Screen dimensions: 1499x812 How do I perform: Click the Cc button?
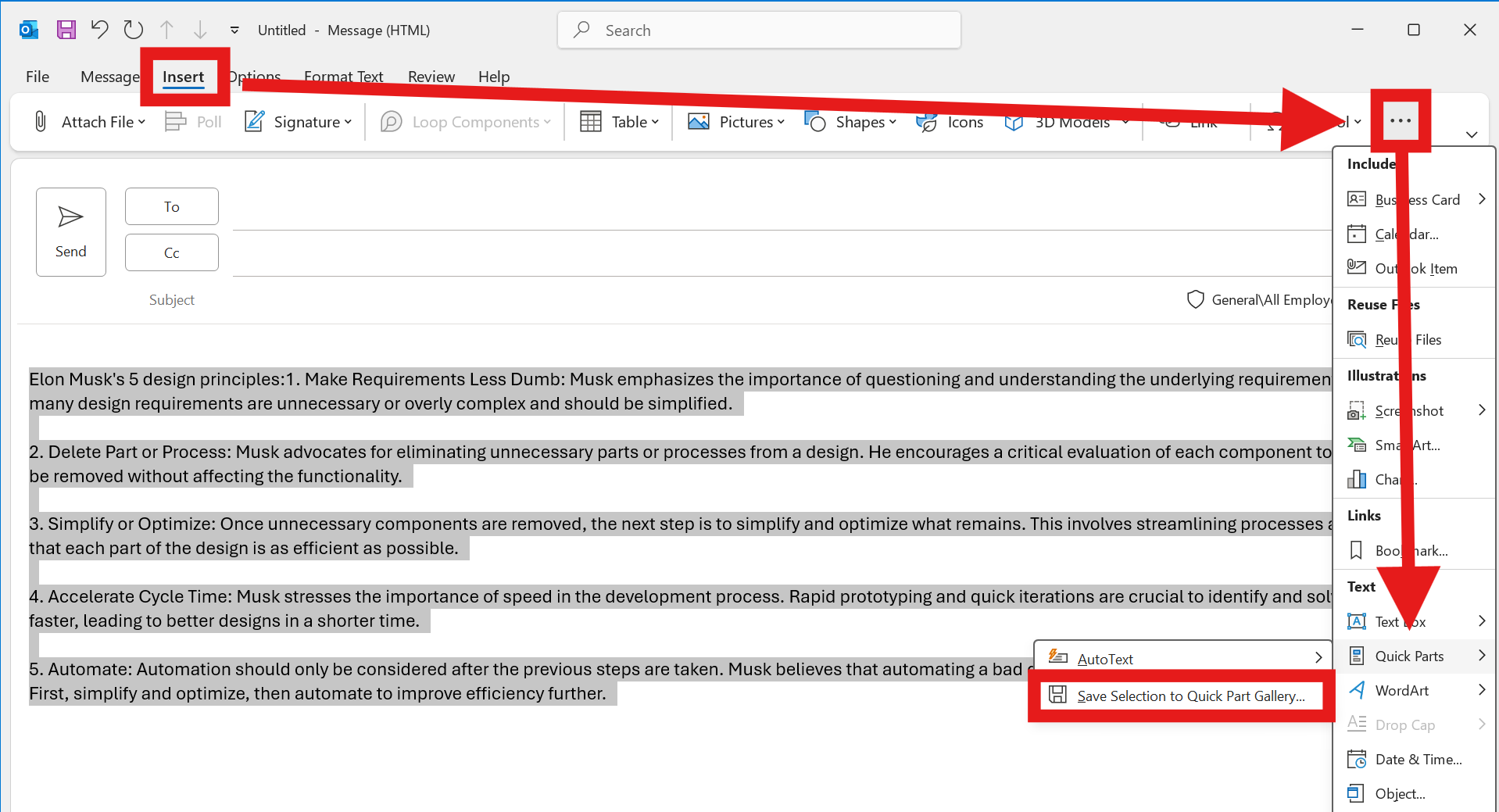(172, 252)
